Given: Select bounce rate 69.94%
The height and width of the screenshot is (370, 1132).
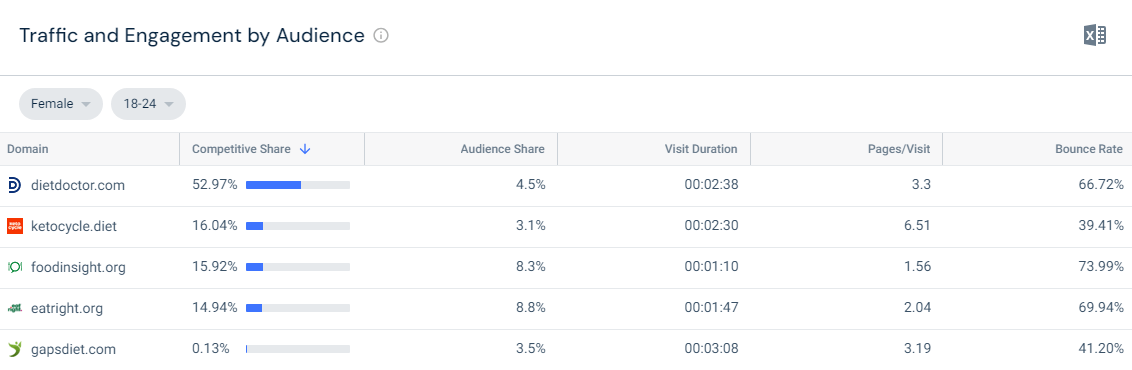Looking at the screenshot, I should 1101,309.
